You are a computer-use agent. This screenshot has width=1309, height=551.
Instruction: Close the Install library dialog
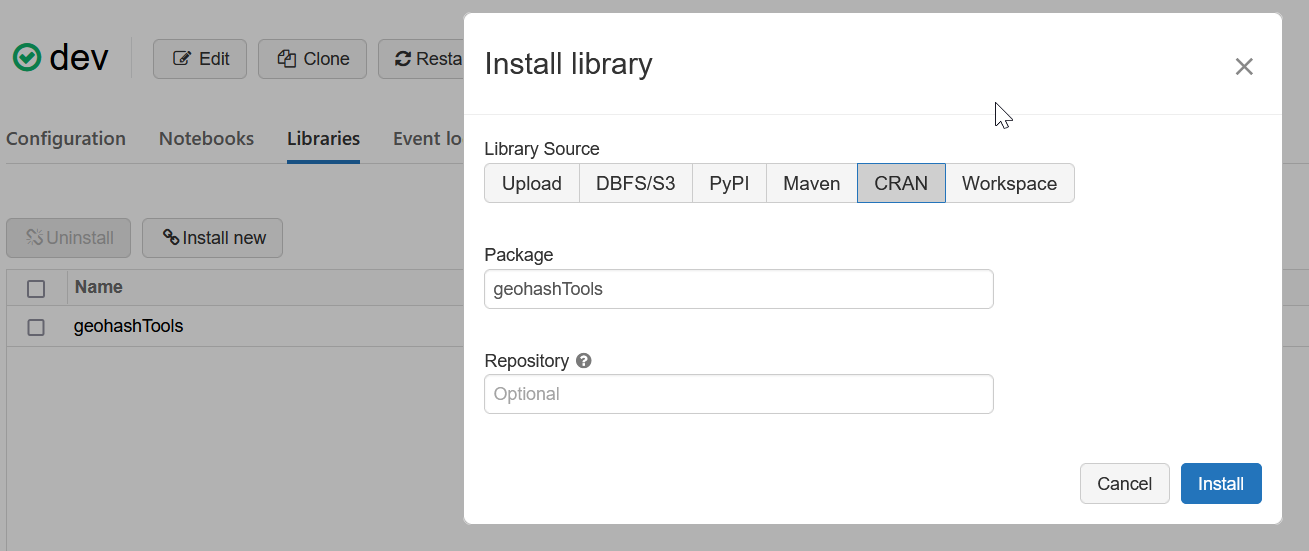1243,67
